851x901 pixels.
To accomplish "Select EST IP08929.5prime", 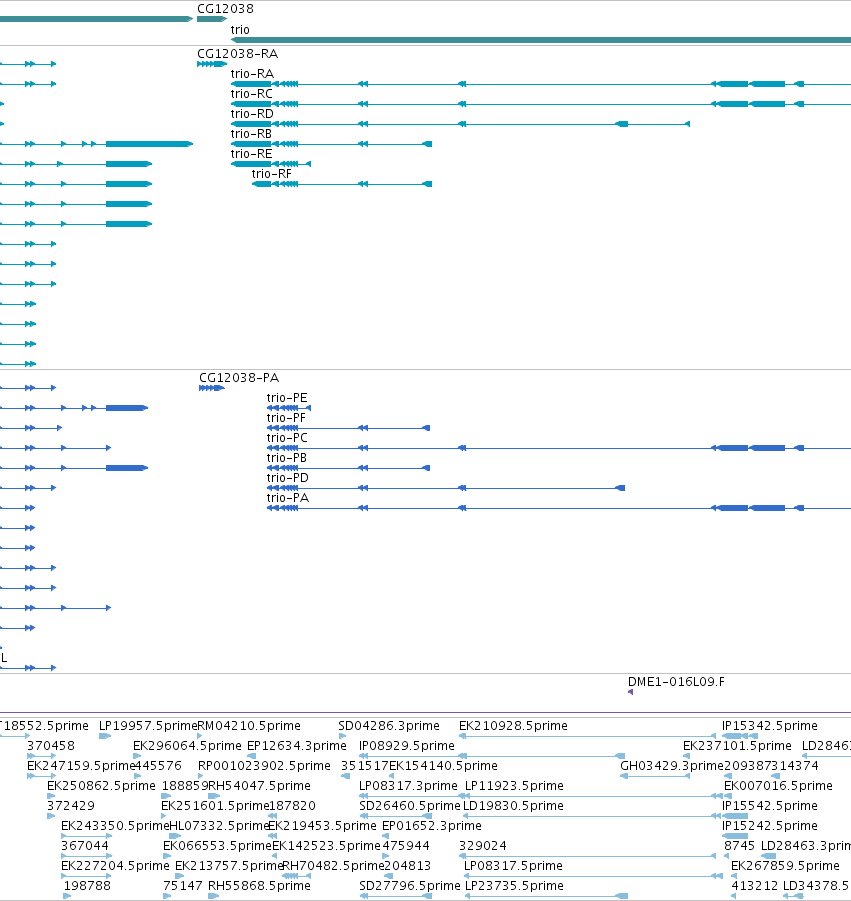I will click(407, 746).
